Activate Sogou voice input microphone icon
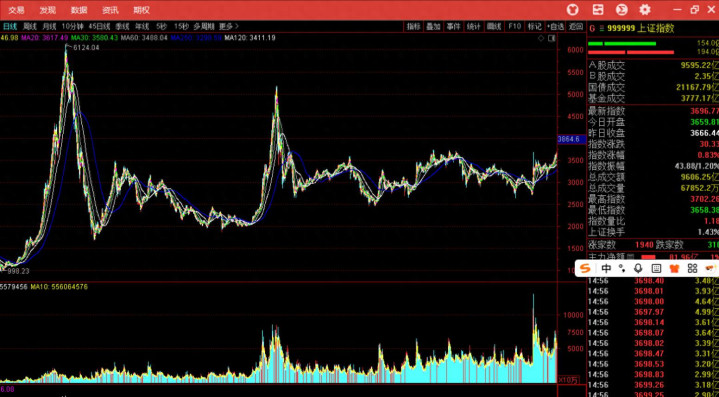Image resolution: width=719 pixels, height=397 pixels. pyautogui.click(x=638, y=268)
